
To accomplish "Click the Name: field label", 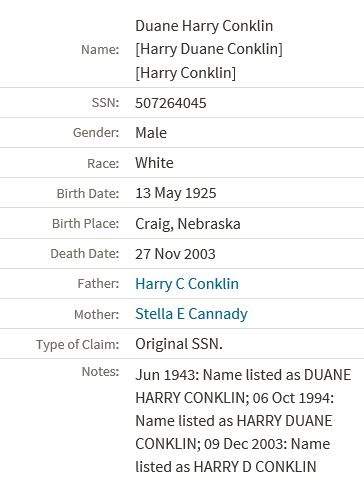I will click(100, 50).
